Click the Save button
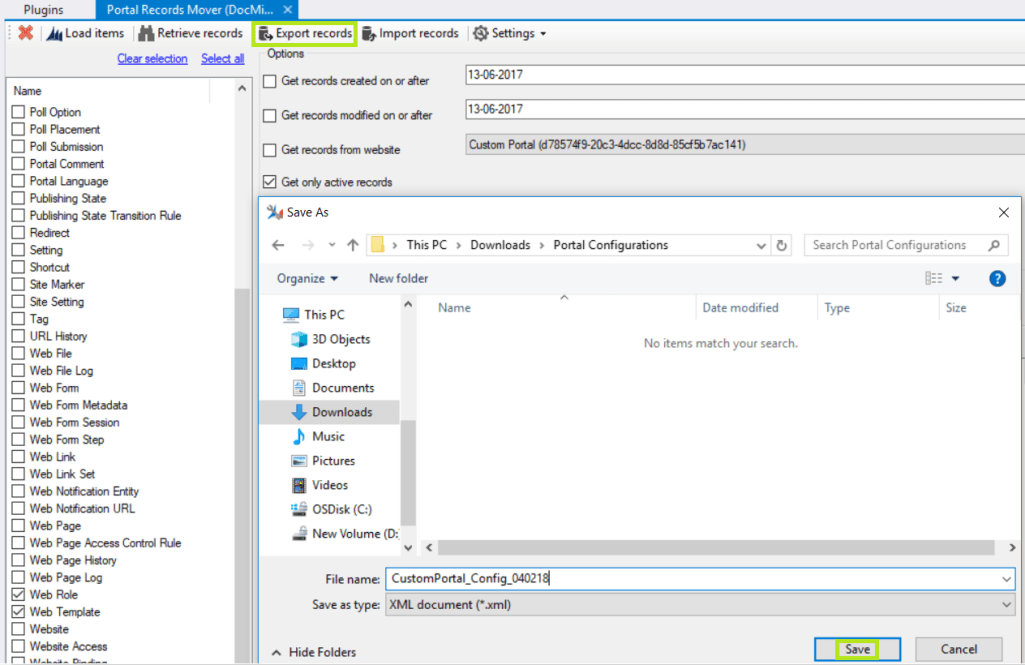The height and width of the screenshot is (665, 1025). click(856, 648)
